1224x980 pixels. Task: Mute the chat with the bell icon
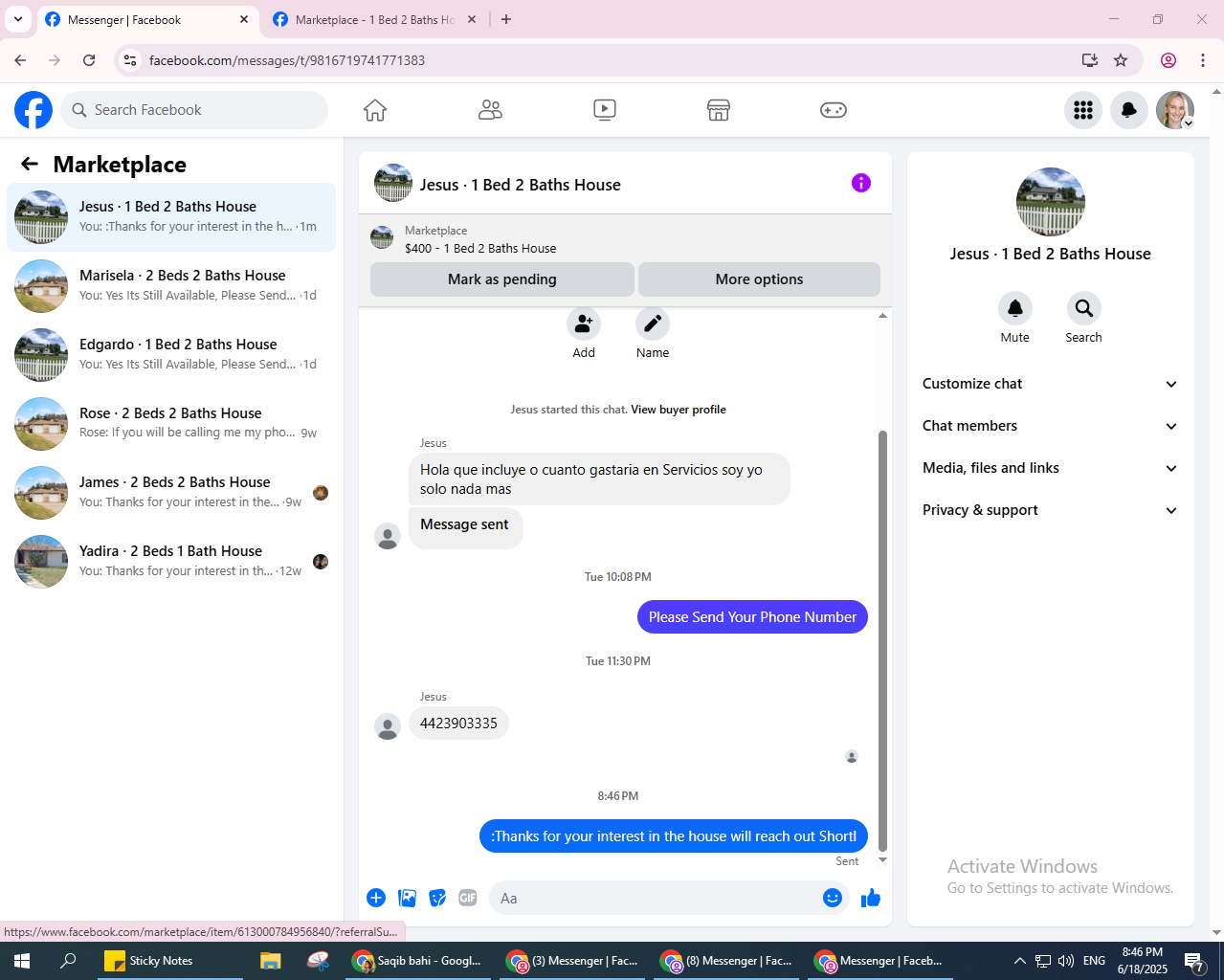coord(1015,308)
